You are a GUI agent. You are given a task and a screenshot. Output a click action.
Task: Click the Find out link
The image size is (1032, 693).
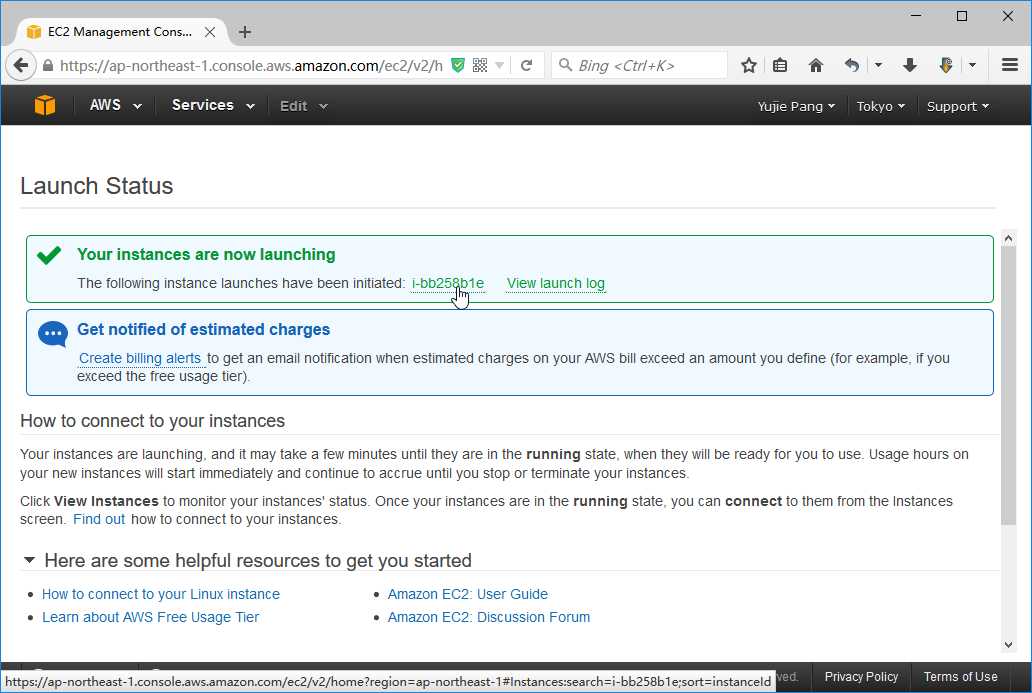pyautogui.click(x=99, y=519)
